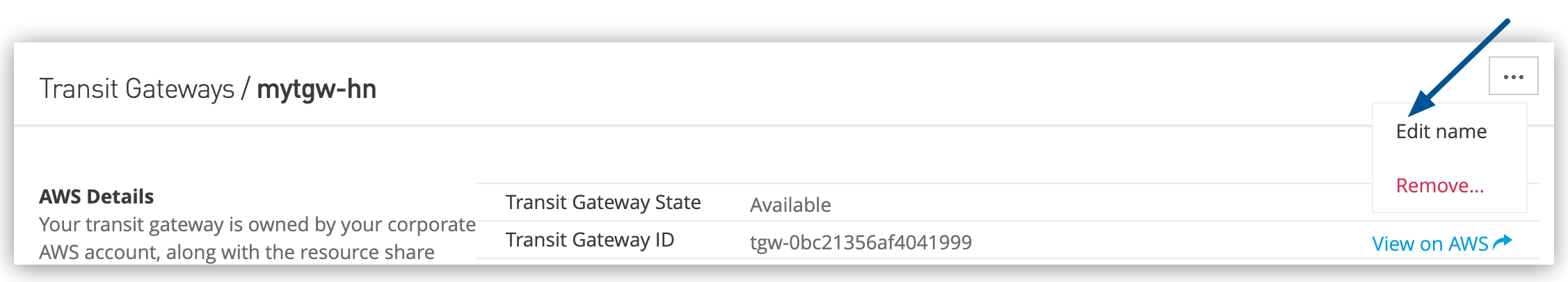Select Edit name from the menu
Image resolution: width=1568 pixels, height=282 pixels.
point(1441,131)
